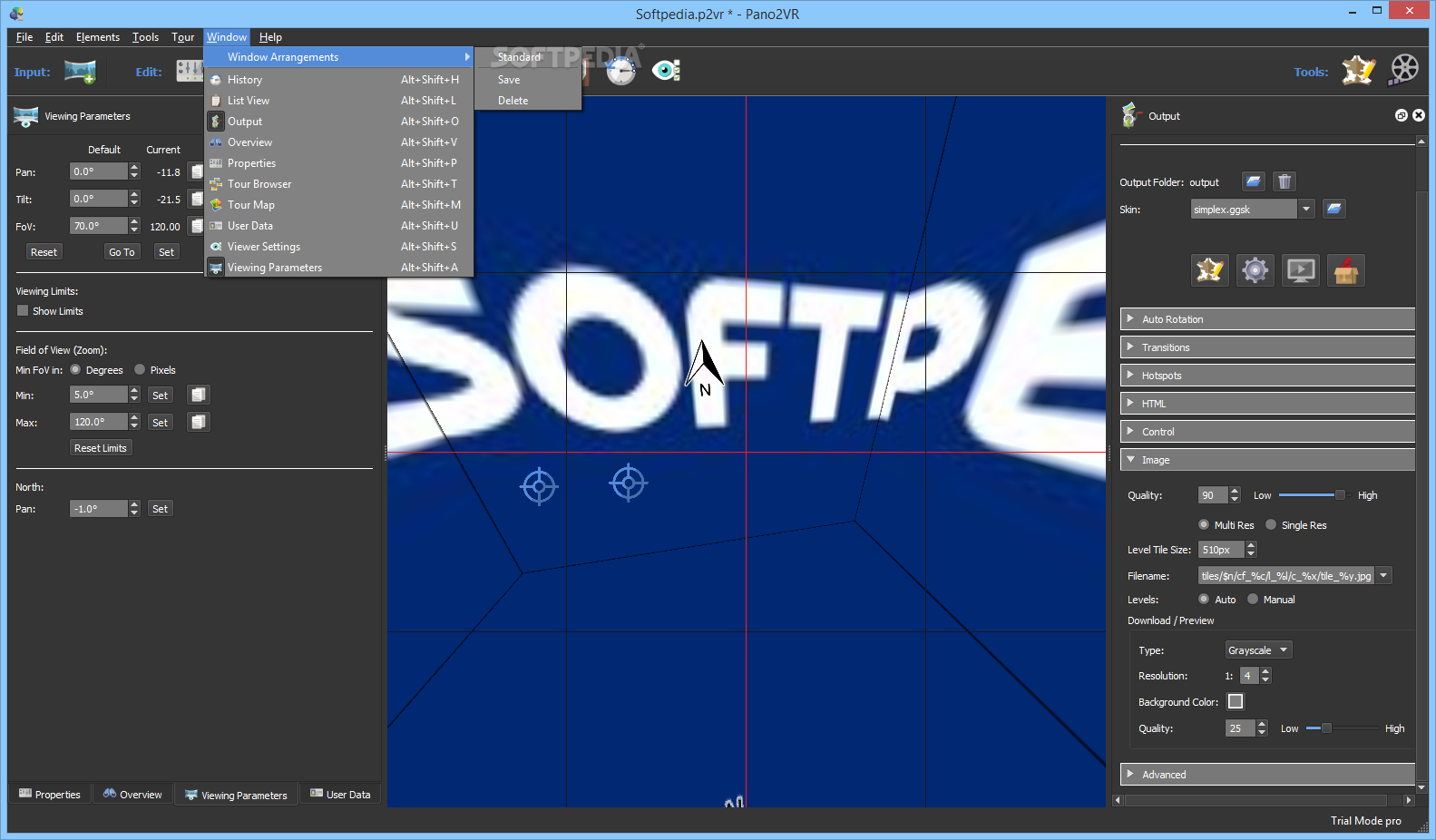The image size is (1436, 840).
Task: Click the Input add panorama icon
Action: [x=80, y=72]
